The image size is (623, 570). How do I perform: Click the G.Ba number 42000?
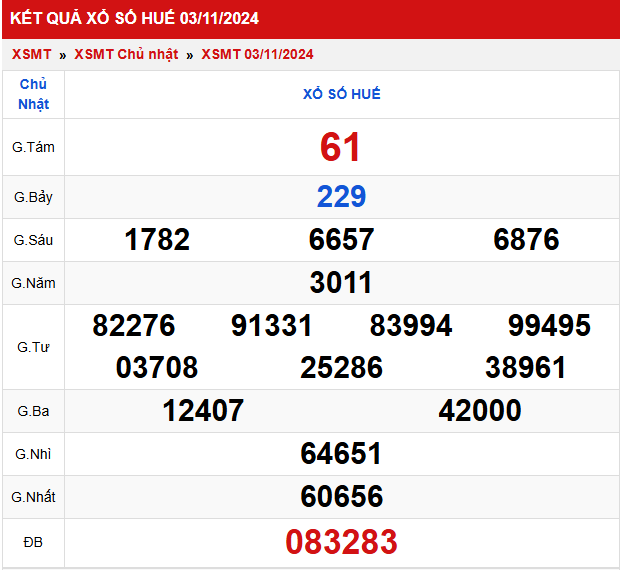point(480,411)
